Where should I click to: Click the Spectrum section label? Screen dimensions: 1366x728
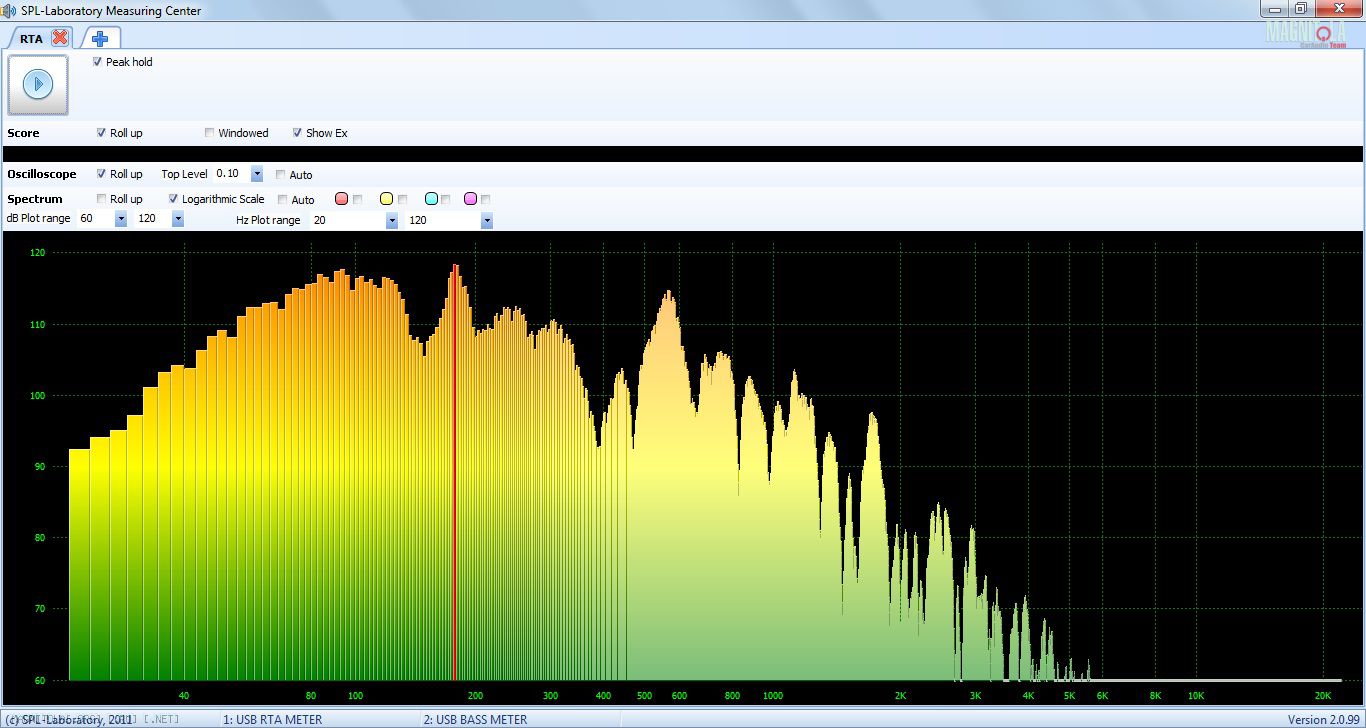(x=35, y=199)
